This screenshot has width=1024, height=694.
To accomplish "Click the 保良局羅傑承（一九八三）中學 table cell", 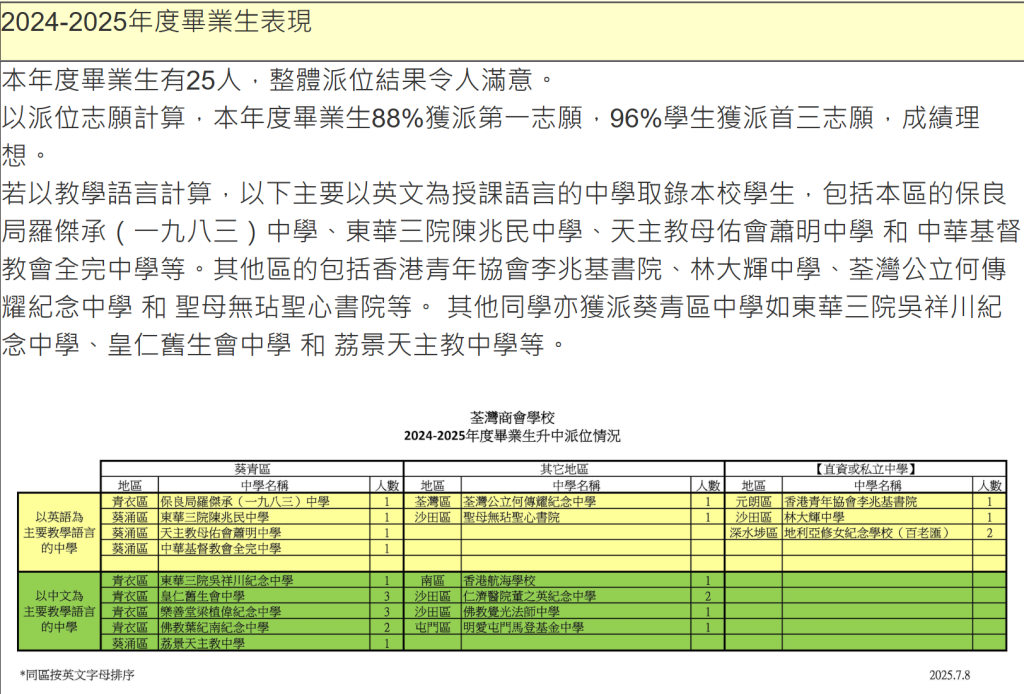I will pos(245,502).
